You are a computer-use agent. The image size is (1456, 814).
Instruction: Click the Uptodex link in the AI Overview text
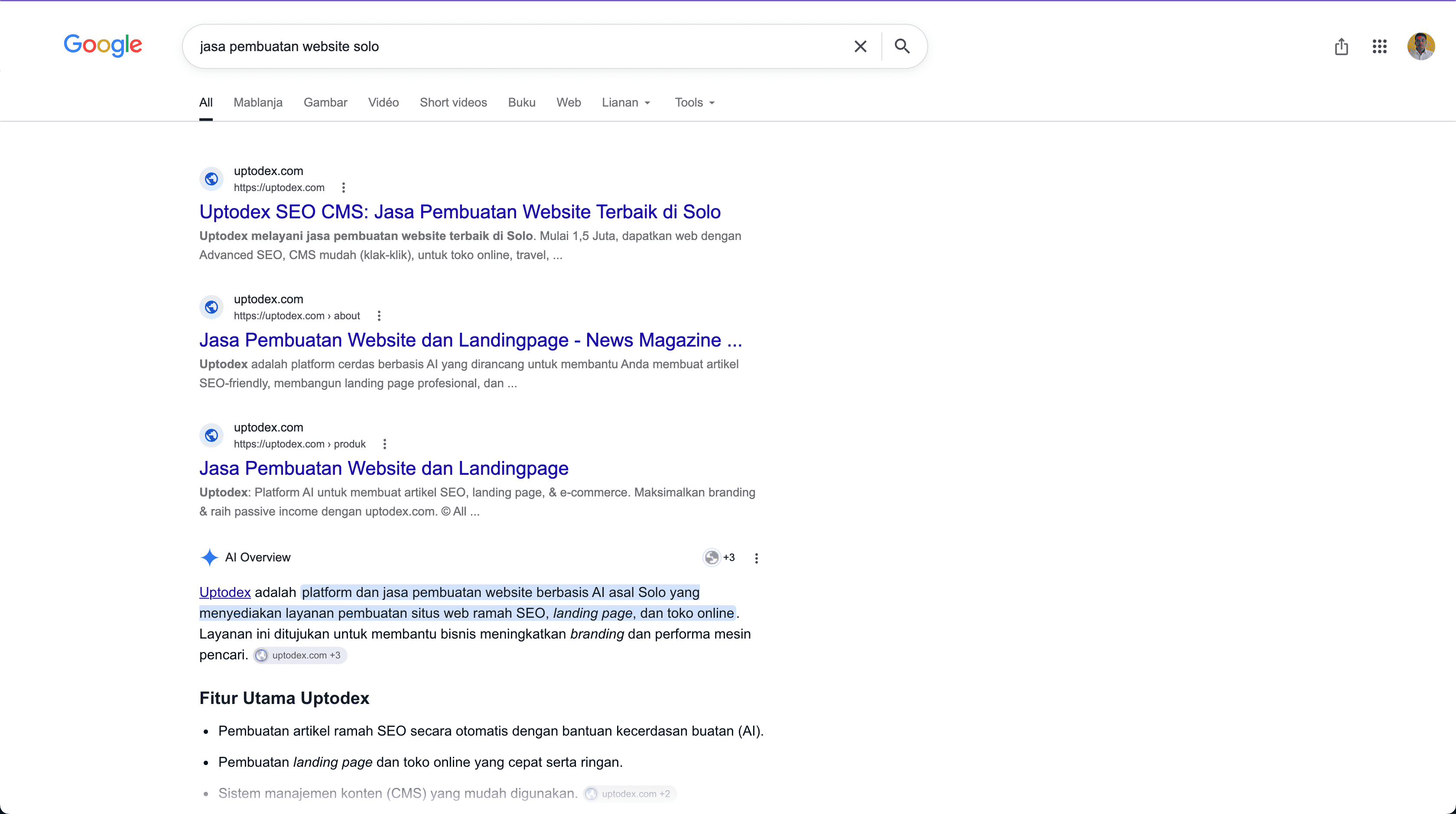pos(224,593)
